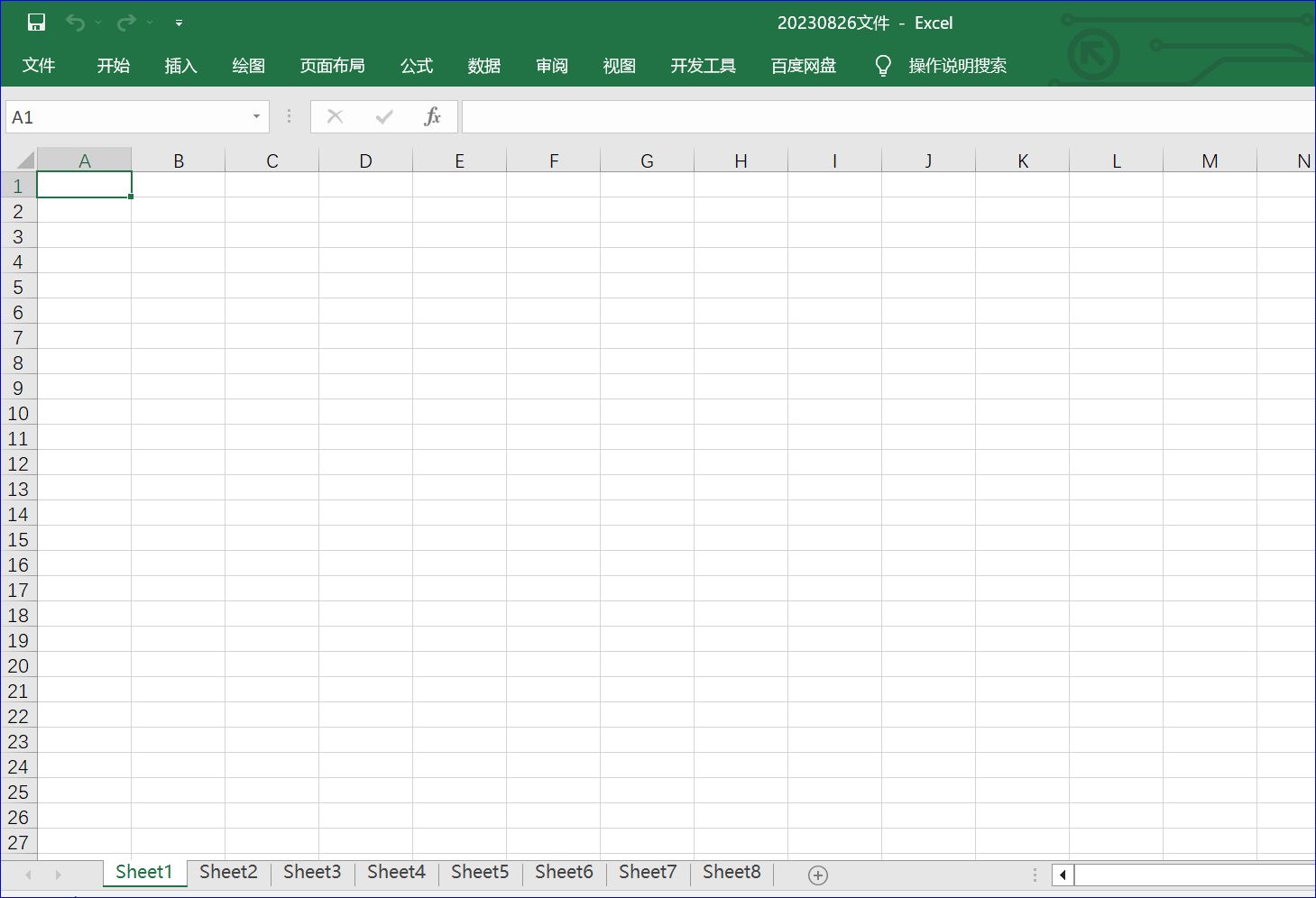Select row 27 header

point(18,842)
